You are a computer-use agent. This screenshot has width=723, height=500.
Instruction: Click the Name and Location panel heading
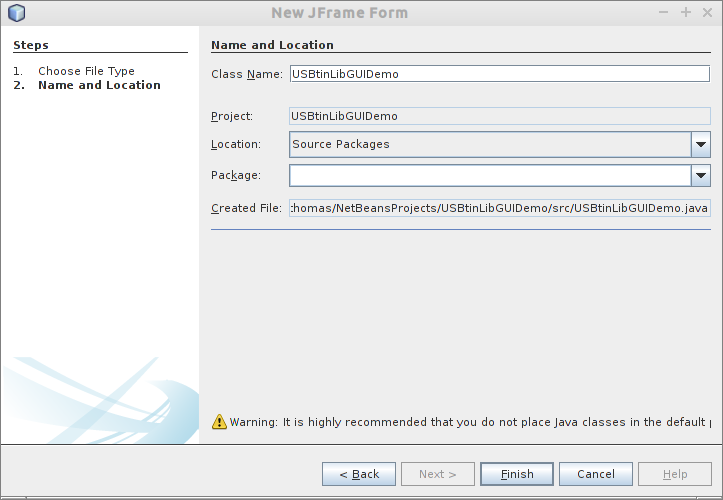coord(273,45)
